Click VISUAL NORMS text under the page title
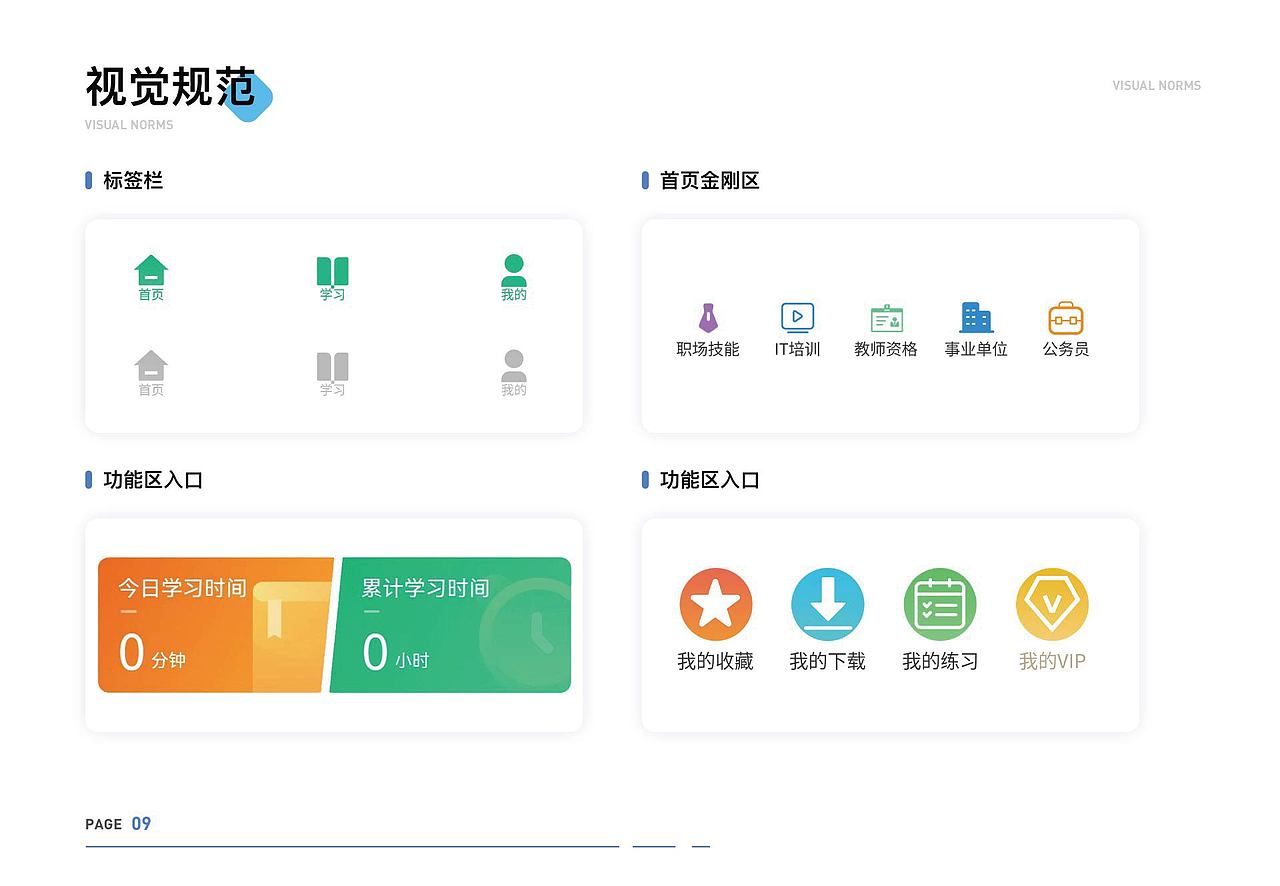The height and width of the screenshot is (886, 1280). click(129, 125)
